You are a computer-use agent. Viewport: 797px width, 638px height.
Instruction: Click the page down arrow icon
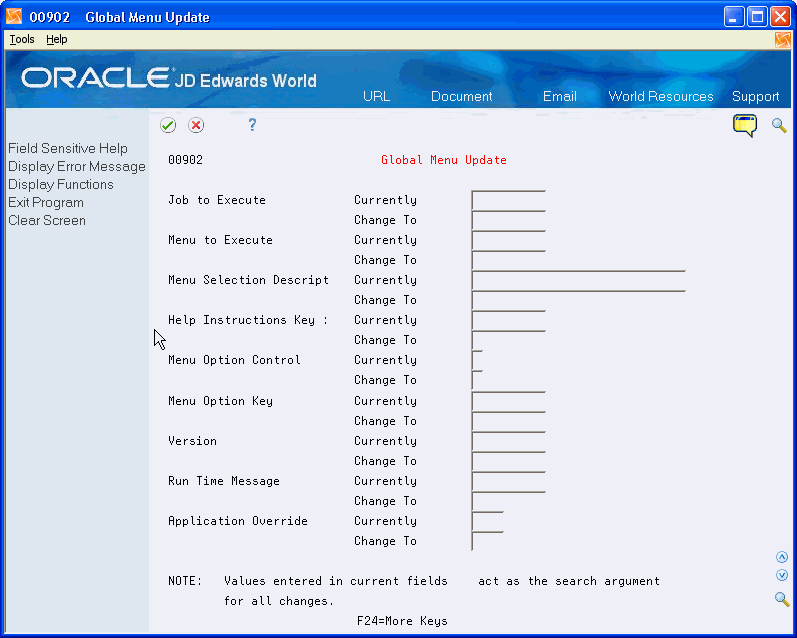click(782, 575)
